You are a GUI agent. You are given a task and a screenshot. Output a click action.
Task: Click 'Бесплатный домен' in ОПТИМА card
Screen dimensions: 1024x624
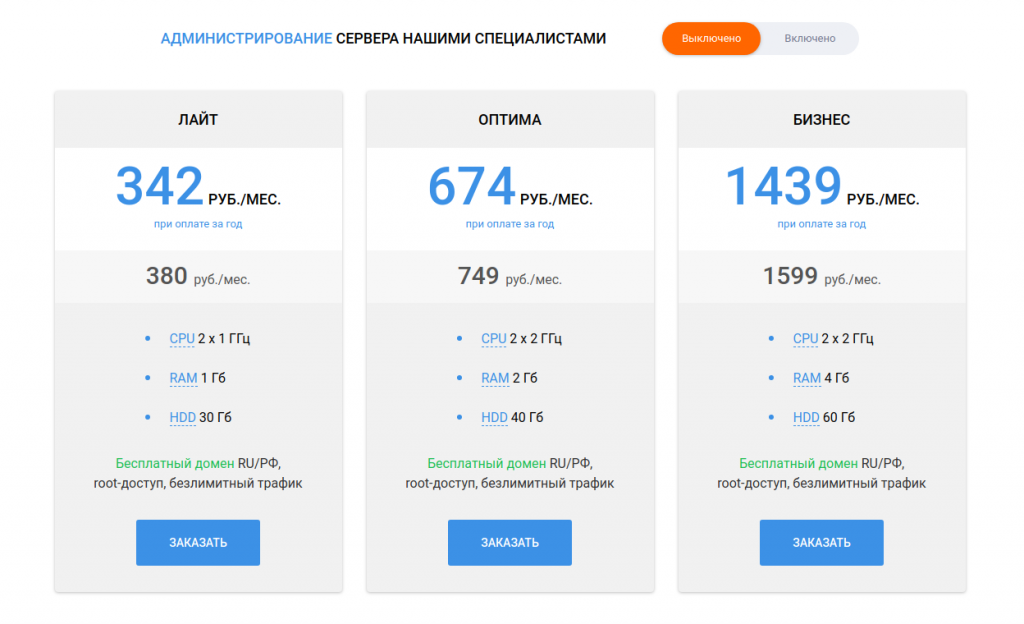pyautogui.click(x=487, y=463)
